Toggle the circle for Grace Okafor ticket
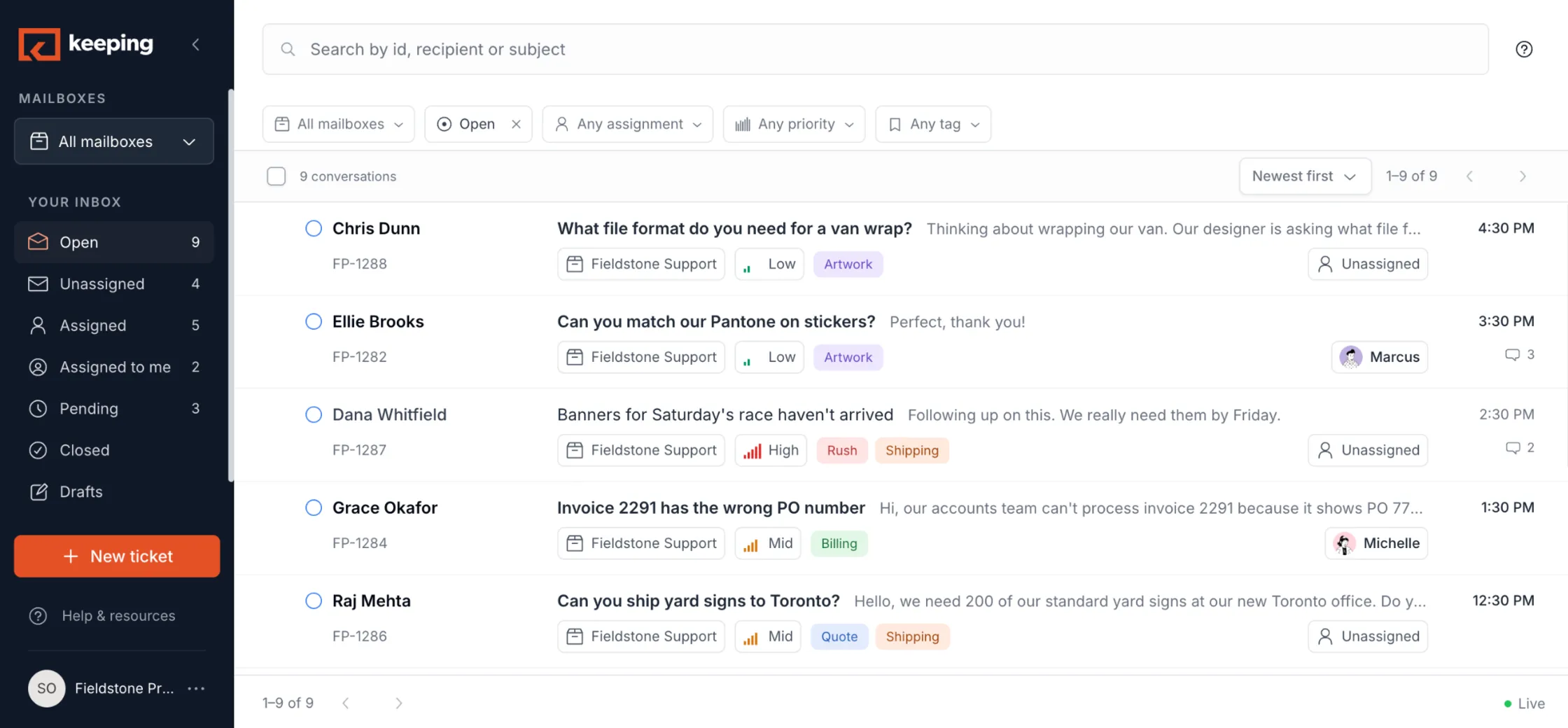This screenshot has width=1568, height=728. (314, 507)
